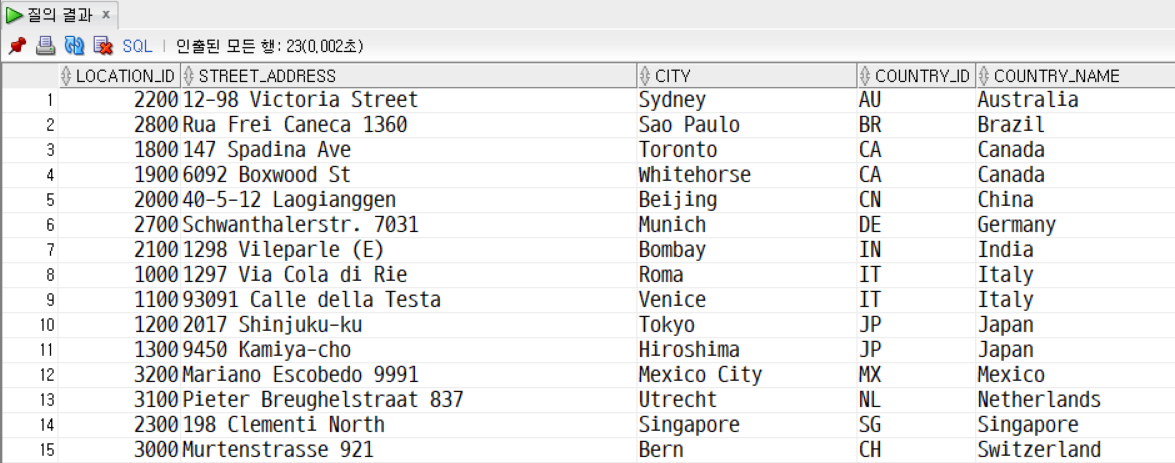Click country ID cell 'CH'

[x=916, y=450]
